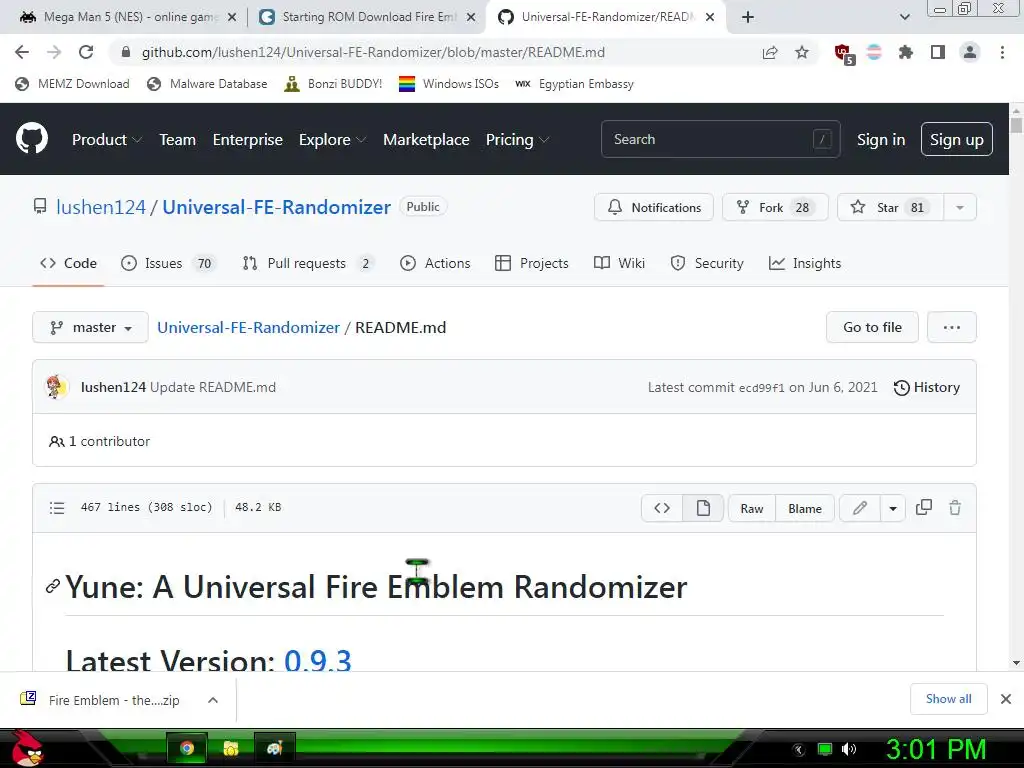Show all downloads
Screen dimensions: 1024x768
(948, 699)
